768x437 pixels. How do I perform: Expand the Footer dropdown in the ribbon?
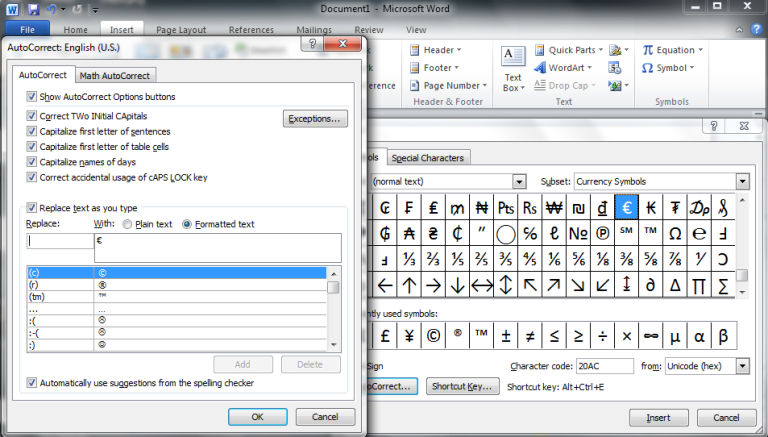434,68
